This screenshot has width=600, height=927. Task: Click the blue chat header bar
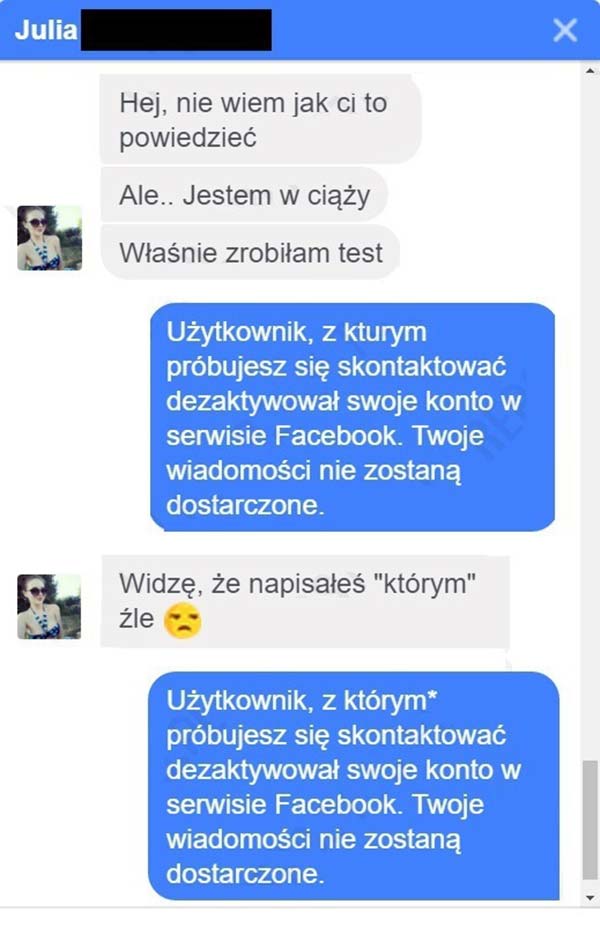tap(300, 30)
